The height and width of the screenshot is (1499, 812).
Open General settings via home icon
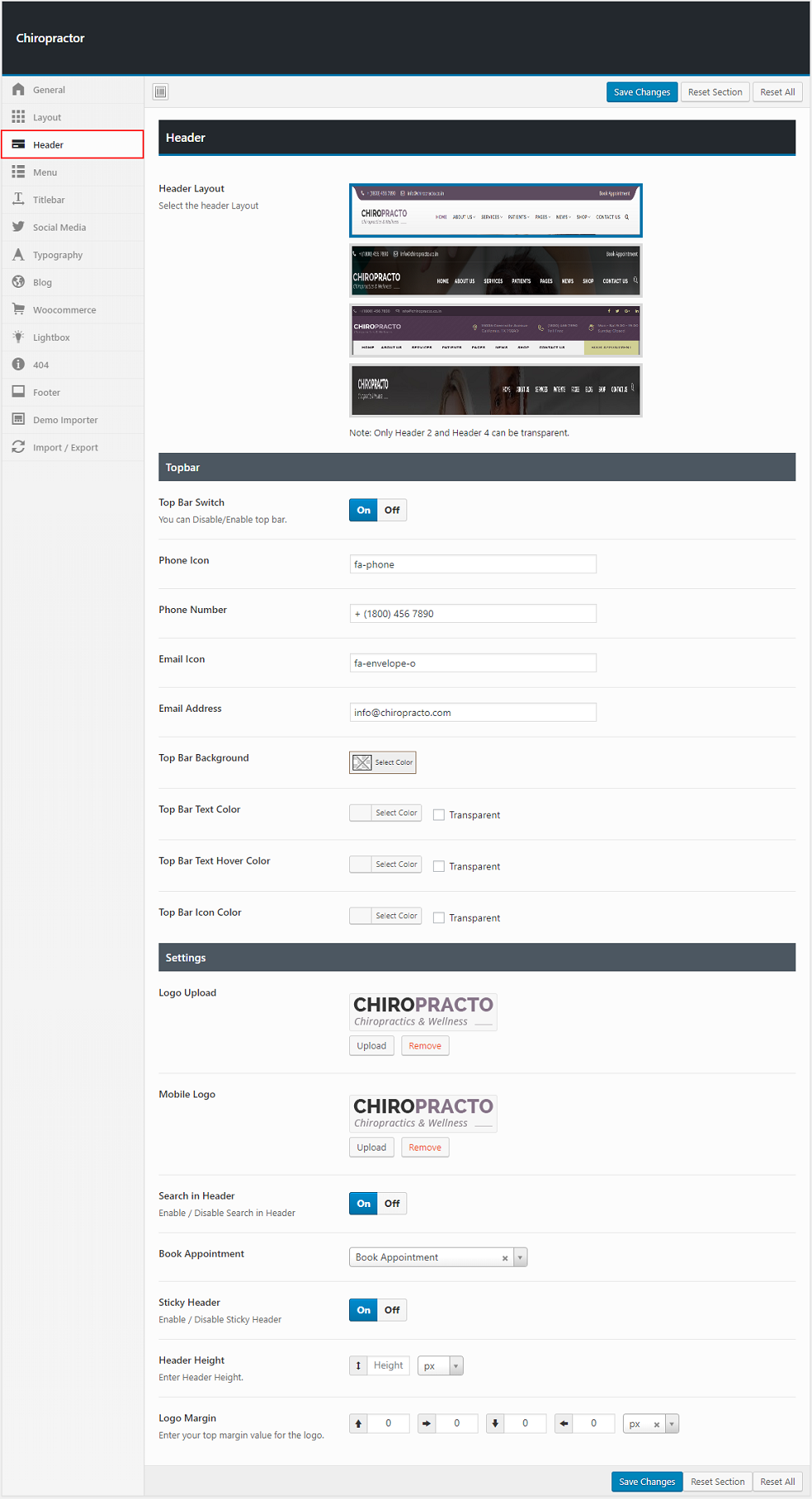pyautogui.click(x=18, y=90)
